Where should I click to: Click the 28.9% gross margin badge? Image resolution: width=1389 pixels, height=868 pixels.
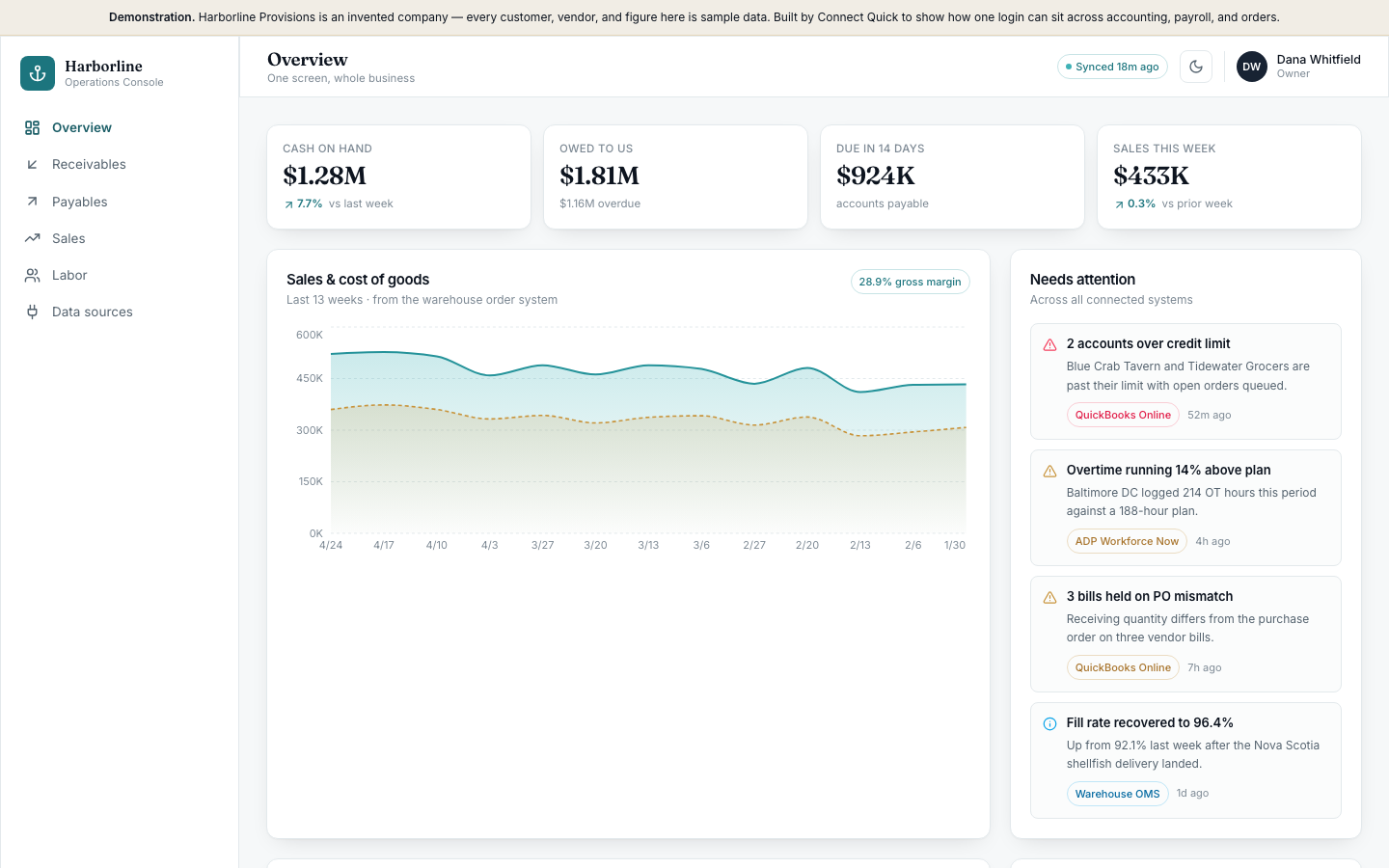(910, 282)
